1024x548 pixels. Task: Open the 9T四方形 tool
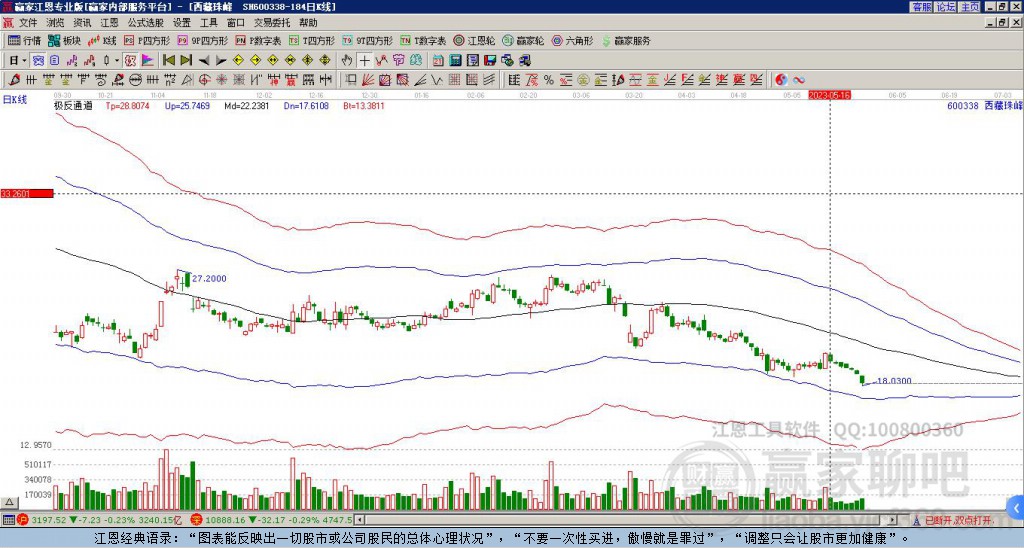click(367, 40)
